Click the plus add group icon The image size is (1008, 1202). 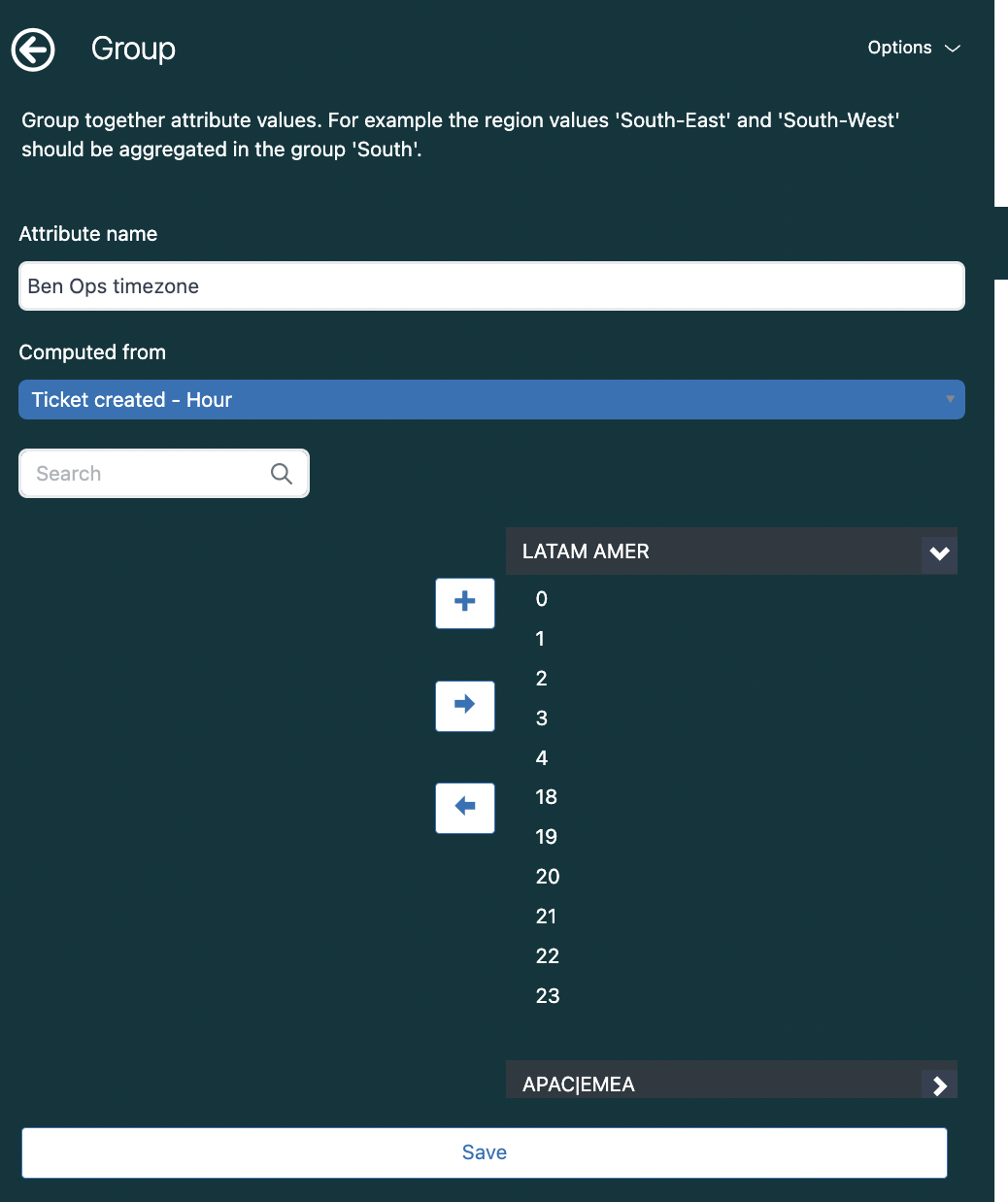(x=465, y=603)
